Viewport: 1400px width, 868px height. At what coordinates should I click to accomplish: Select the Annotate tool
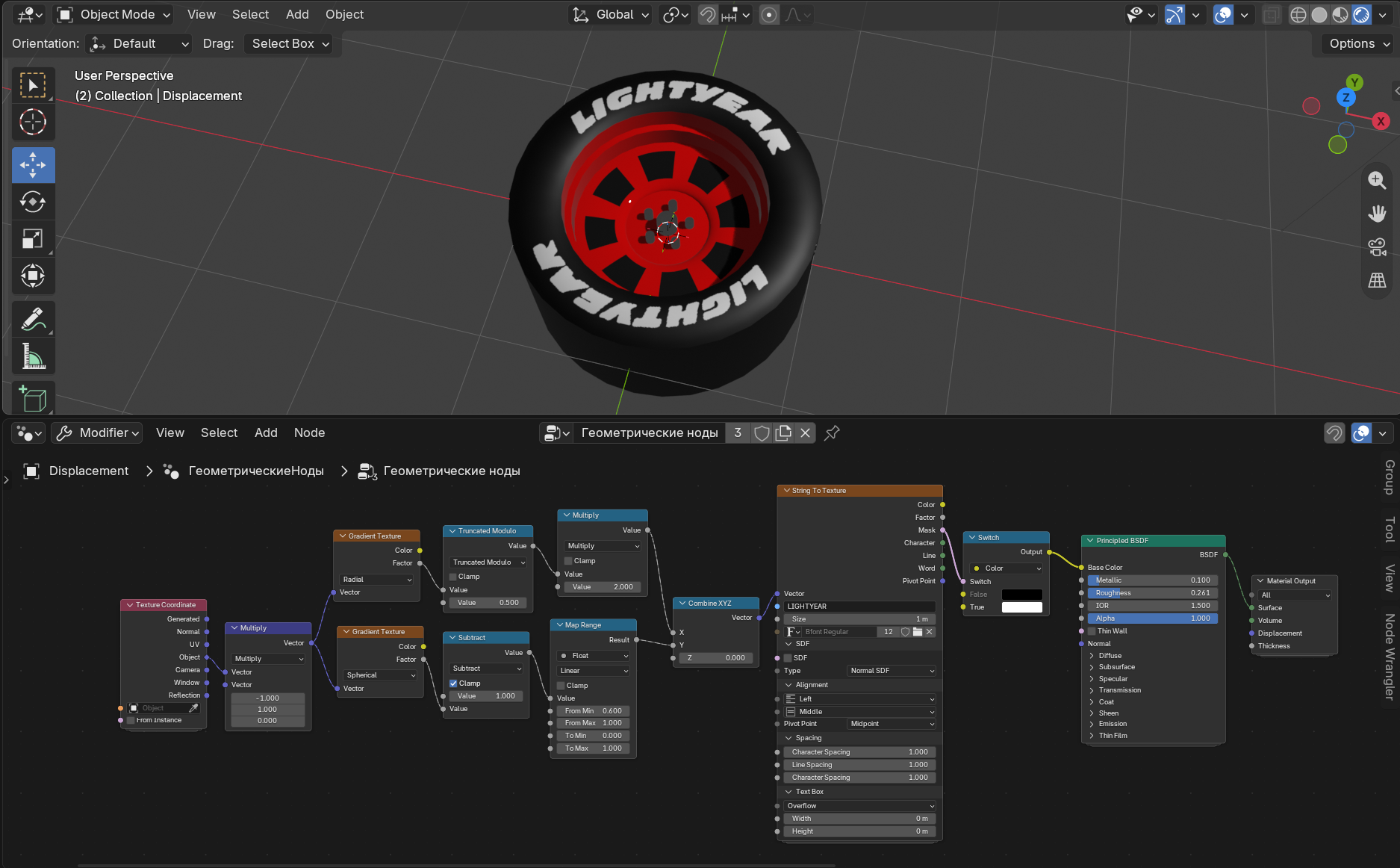33,319
